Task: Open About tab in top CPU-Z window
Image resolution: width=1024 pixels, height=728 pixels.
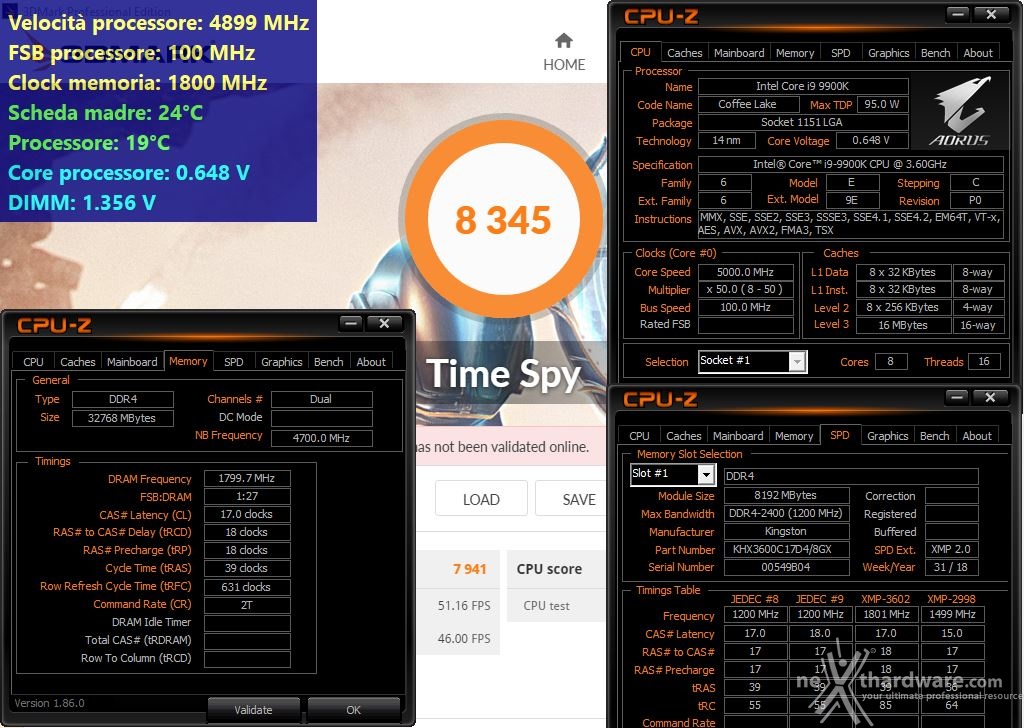Action: (978, 53)
